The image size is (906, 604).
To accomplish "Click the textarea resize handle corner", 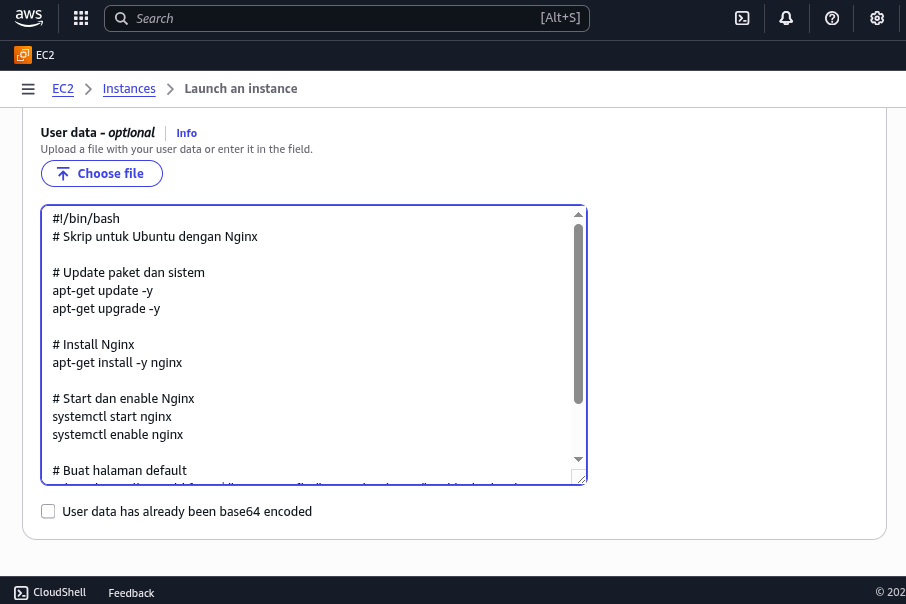I will point(580,477).
